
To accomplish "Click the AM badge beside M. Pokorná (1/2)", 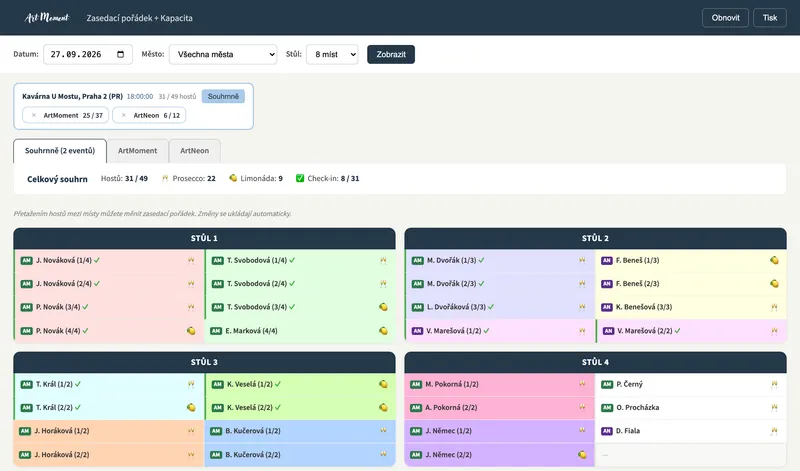I will pos(416,384).
